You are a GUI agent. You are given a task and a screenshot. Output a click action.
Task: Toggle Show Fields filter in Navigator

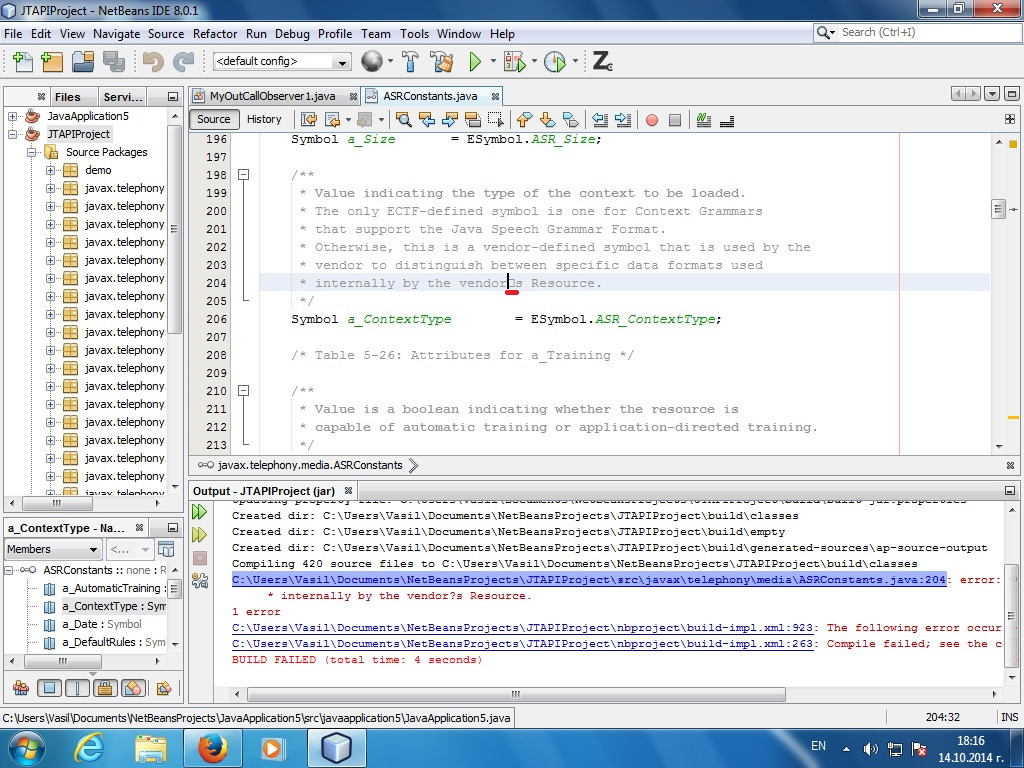coord(49,688)
